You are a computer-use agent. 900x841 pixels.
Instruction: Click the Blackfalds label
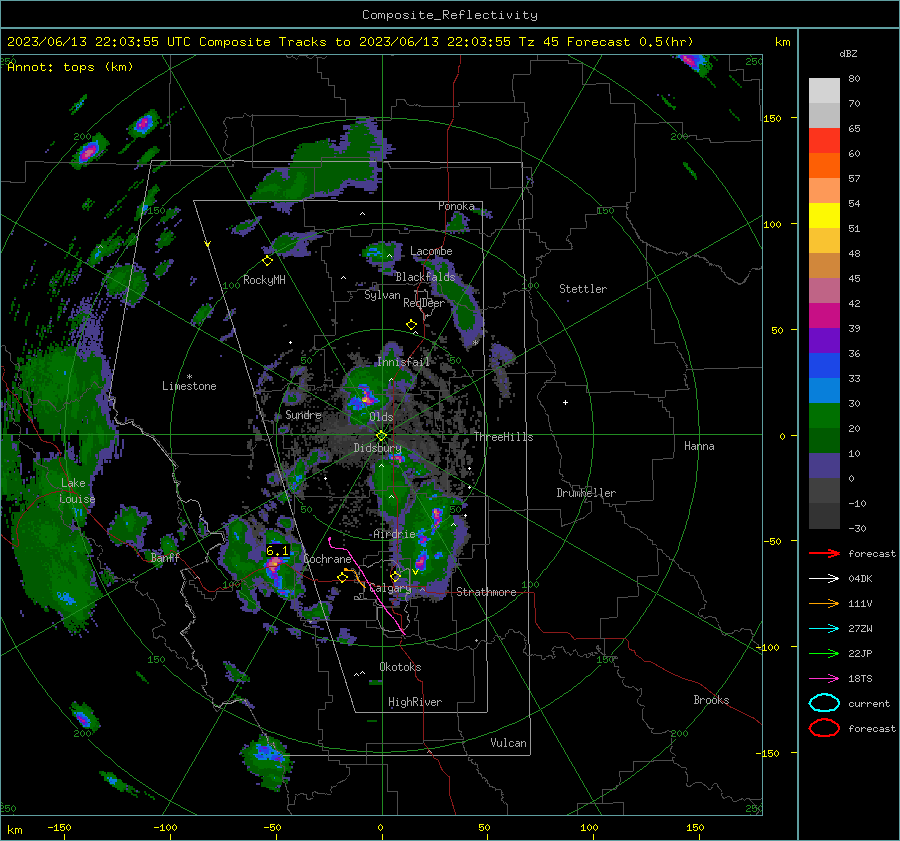pyautogui.click(x=425, y=277)
